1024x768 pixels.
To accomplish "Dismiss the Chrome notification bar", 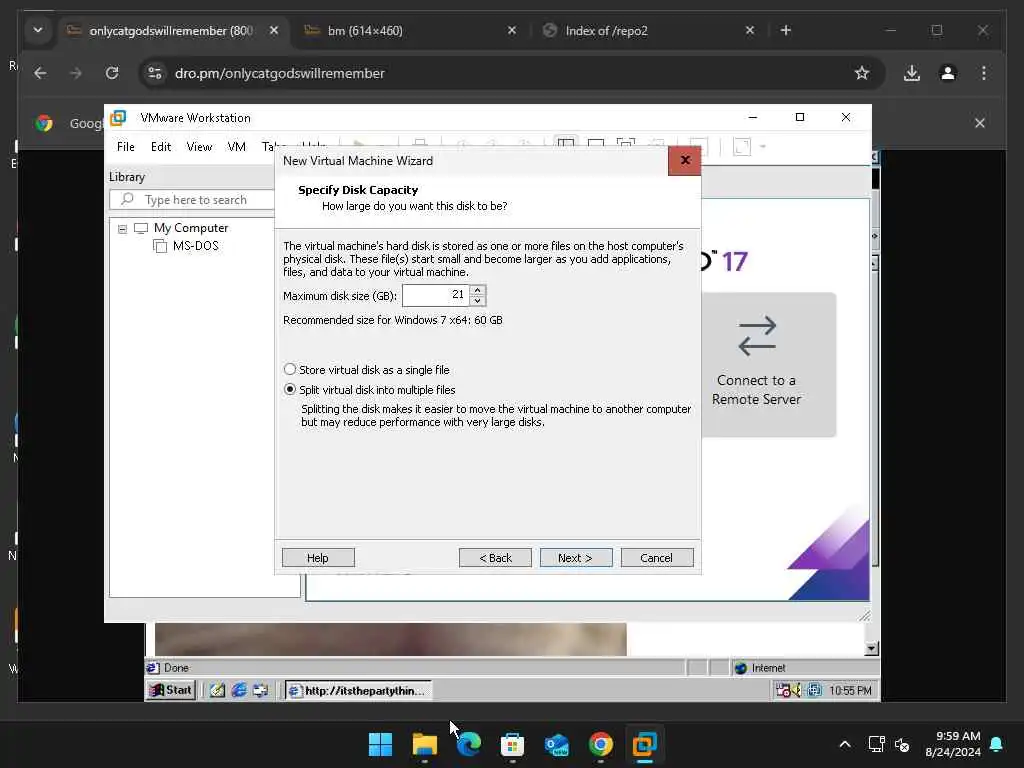I will click(x=980, y=123).
